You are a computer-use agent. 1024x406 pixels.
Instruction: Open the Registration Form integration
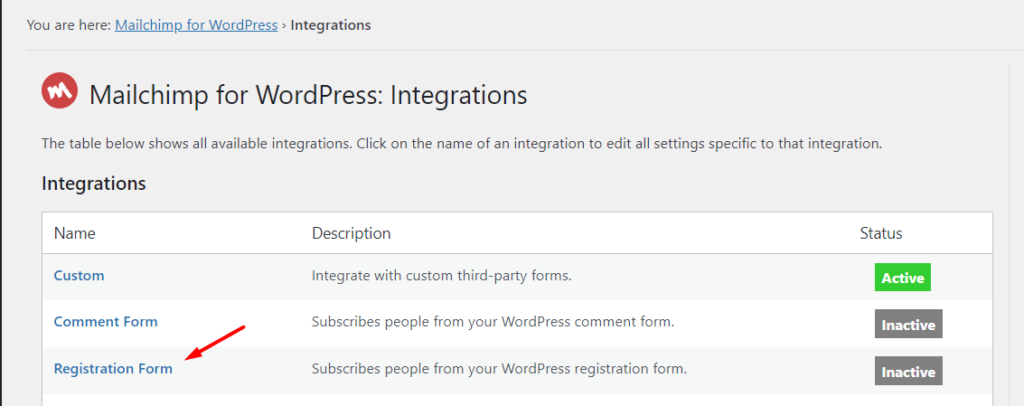point(113,369)
